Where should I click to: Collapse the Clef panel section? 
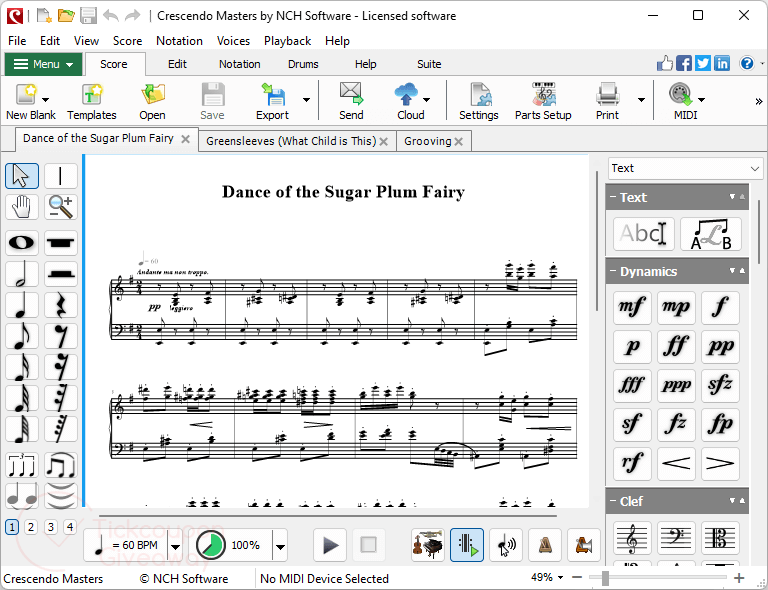point(613,501)
